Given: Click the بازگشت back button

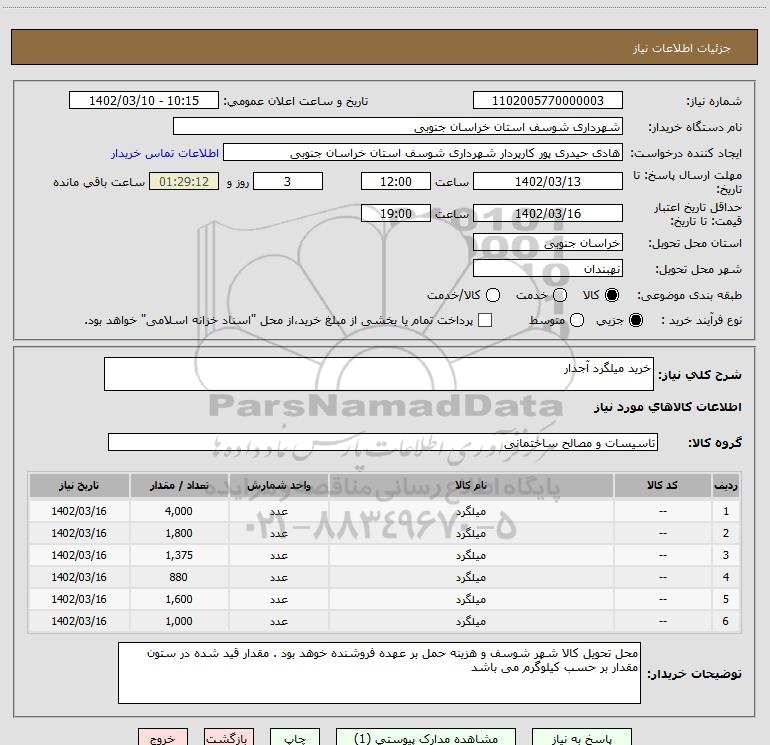Looking at the screenshot, I should pos(229,738).
